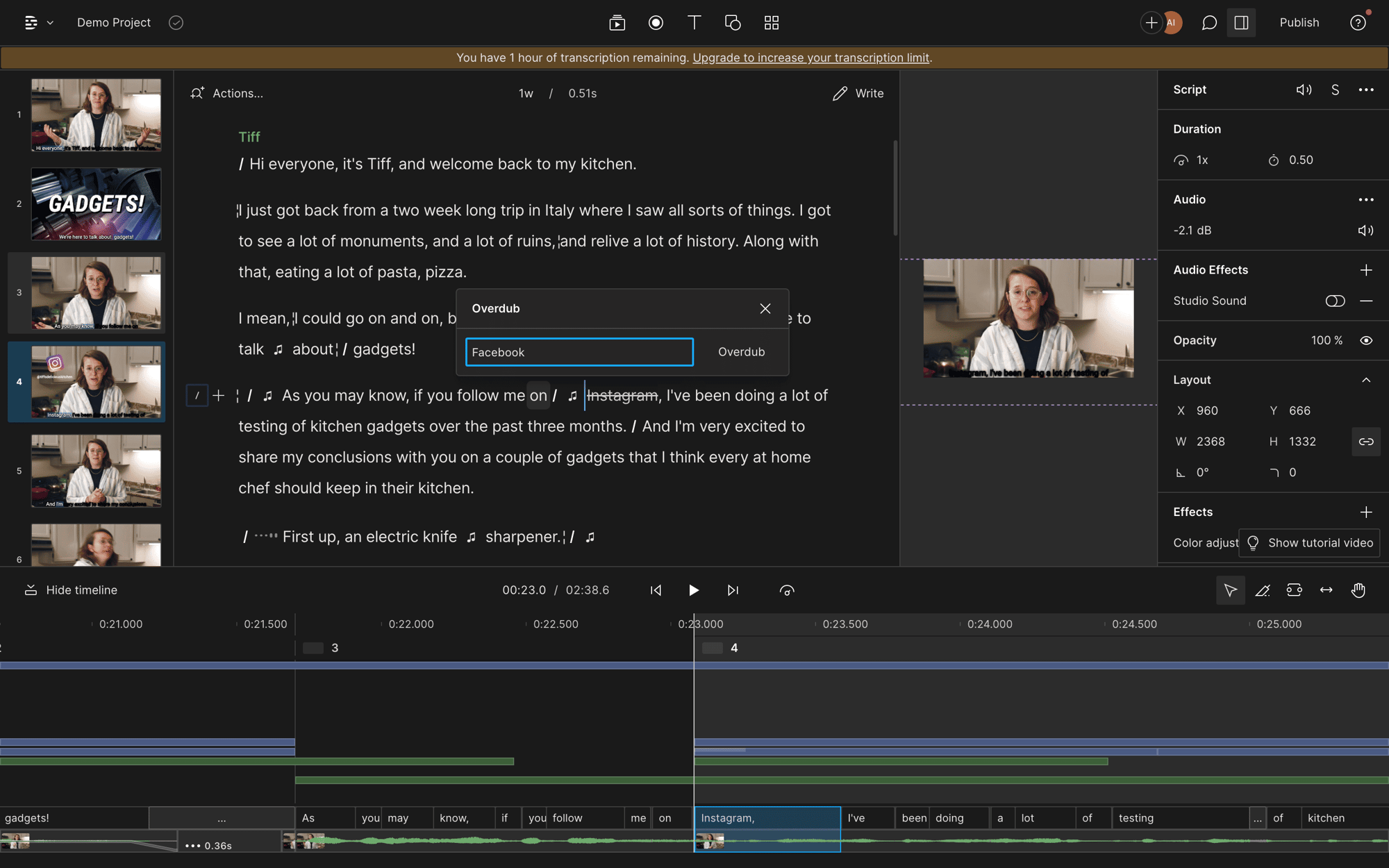Open the shapes and elements picker
The width and height of the screenshot is (1389, 868).
[x=732, y=22]
